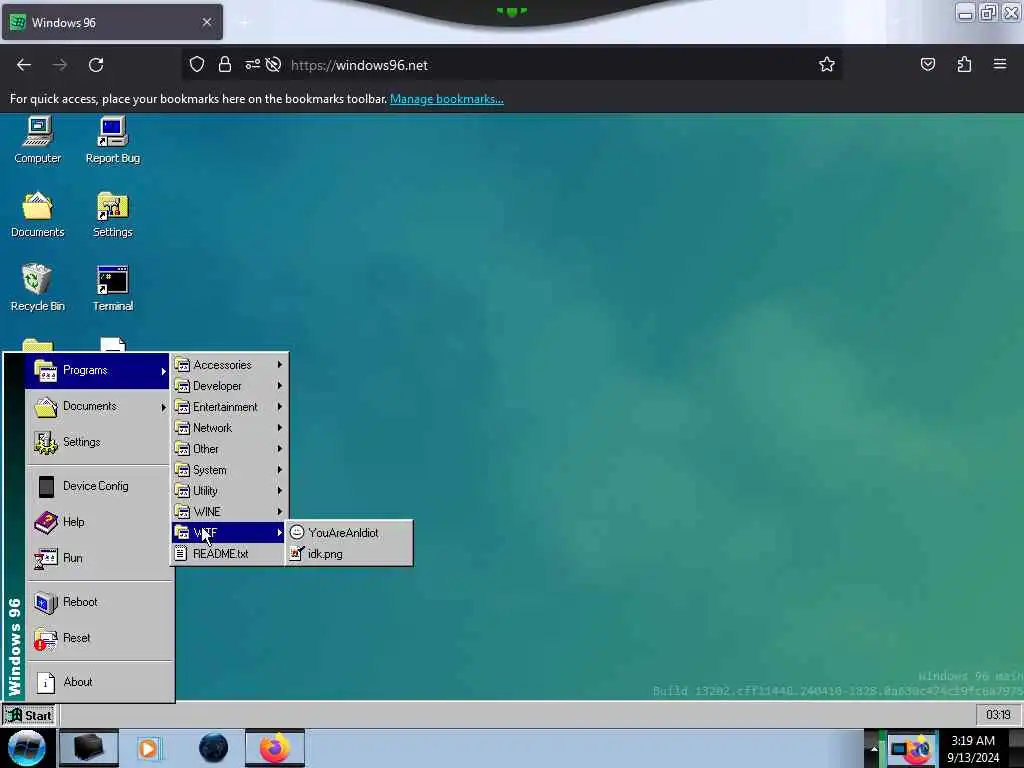This screenshot has height=768, width=1024.
Task: Expand the Developer programs folder
Action: coord(229,386)
